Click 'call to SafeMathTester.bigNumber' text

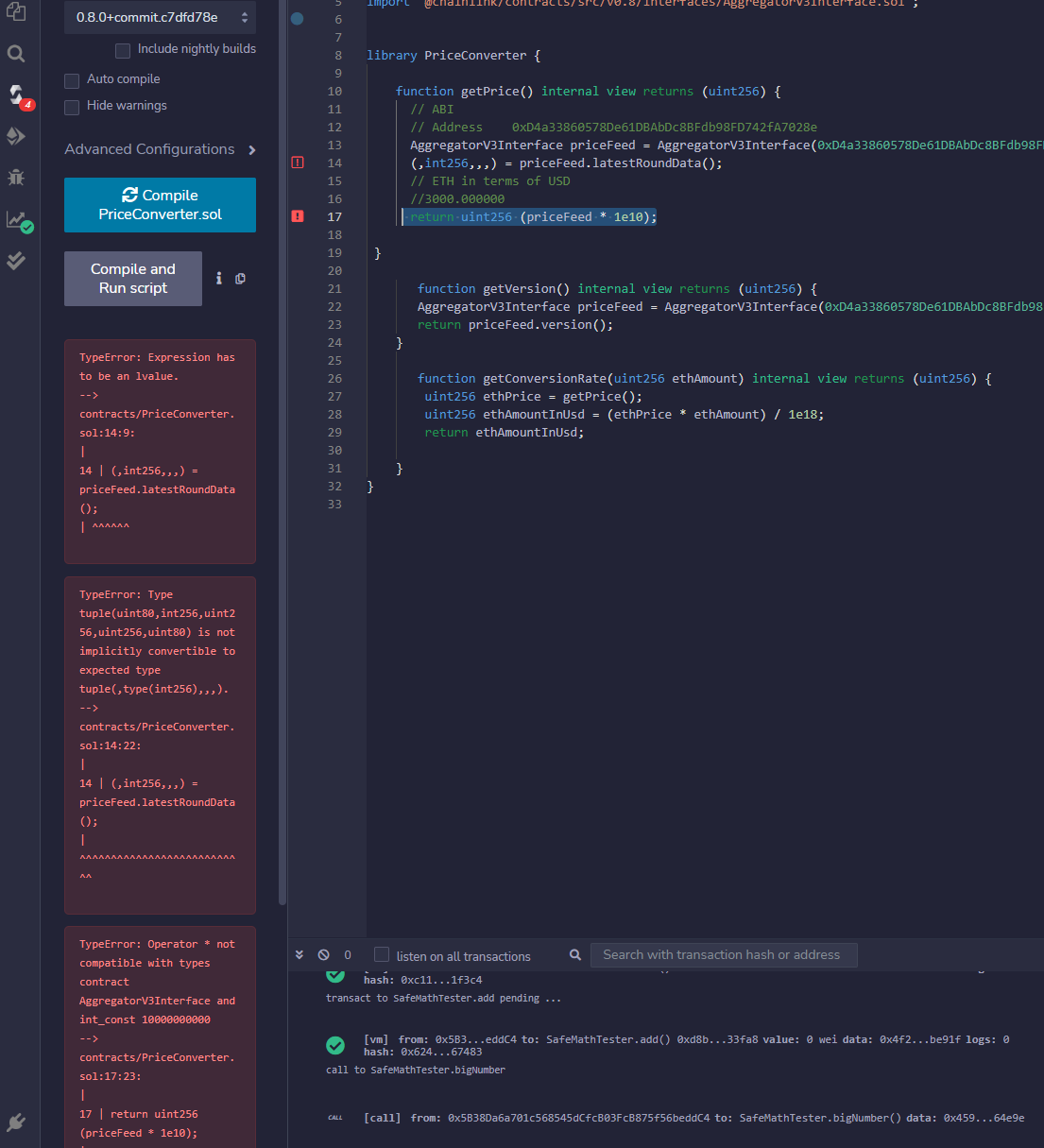click(x=416, y=1070)
